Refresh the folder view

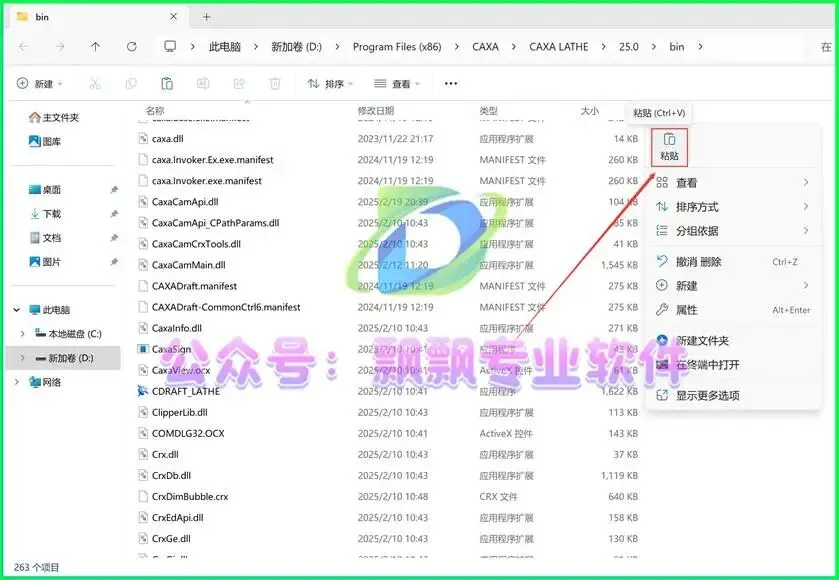coord(132,47)
